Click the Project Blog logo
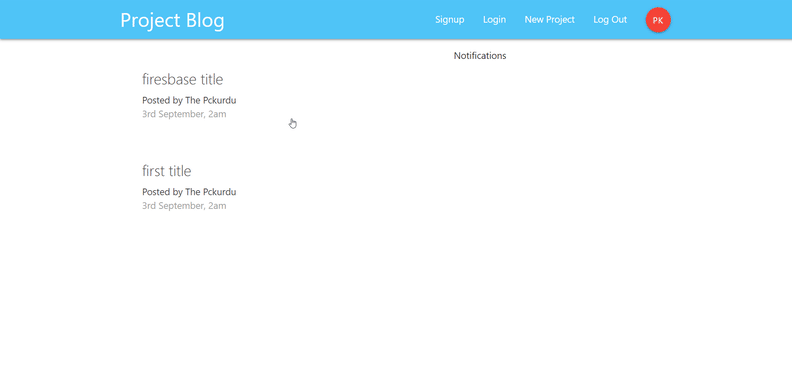The image size is (792, 371). (172, 20)
